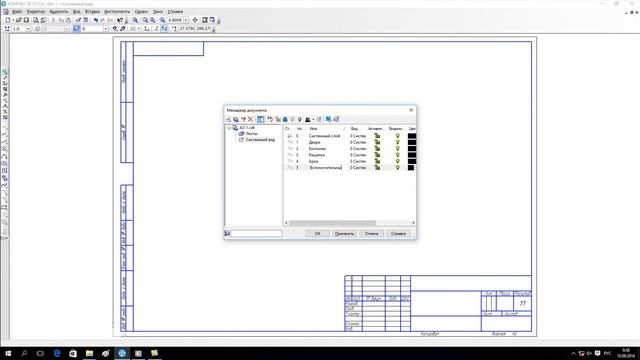Open the Файл menu

pyautogui.click(x=17, y=12)
